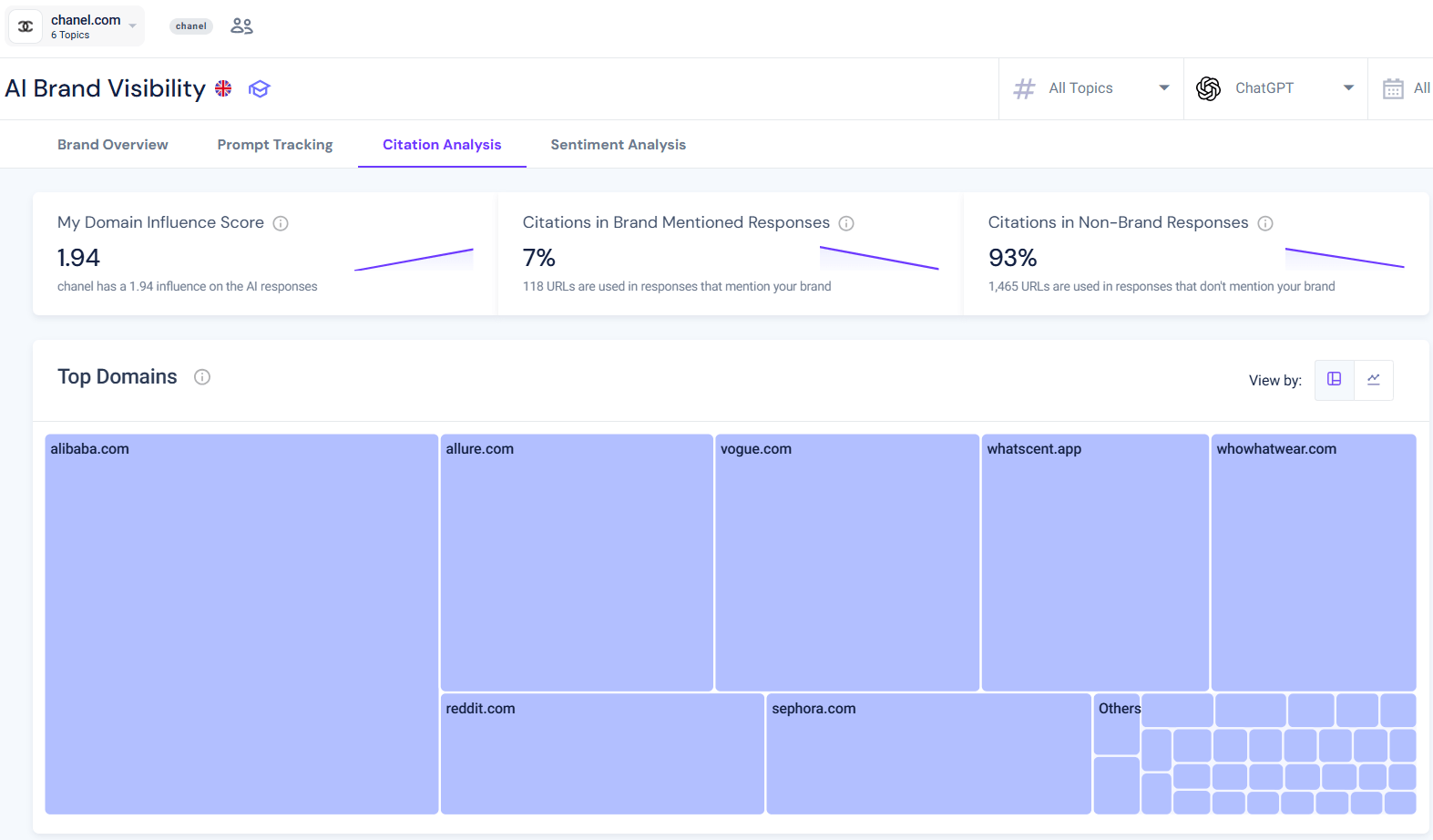Select the whowhatwear.com treemap block
Image resolution: width=1433 pixels, height=840 pixels.
pos(1314,562)
